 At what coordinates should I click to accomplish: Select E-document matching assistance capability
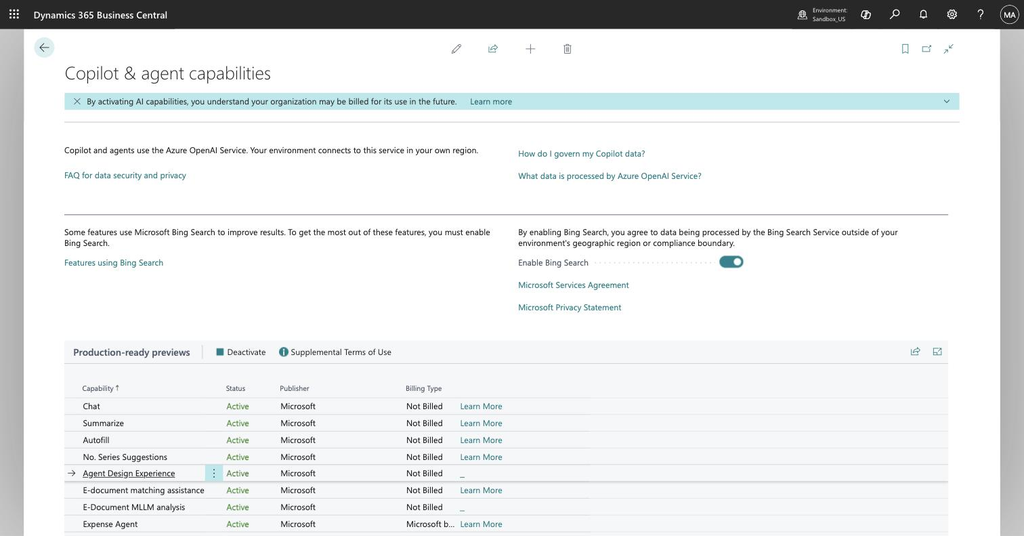click(144, 490)
